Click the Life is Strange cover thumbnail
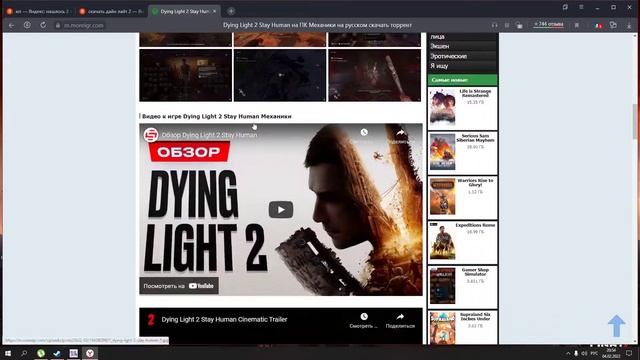The image size is (640, 360). tap(442, 107)
